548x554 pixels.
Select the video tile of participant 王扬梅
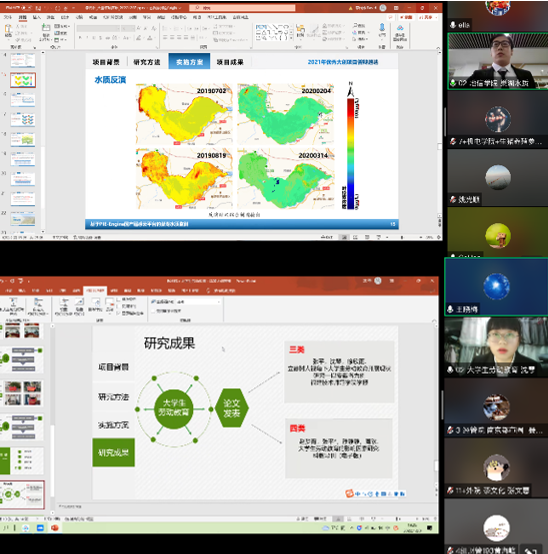(x=496, y=287)
